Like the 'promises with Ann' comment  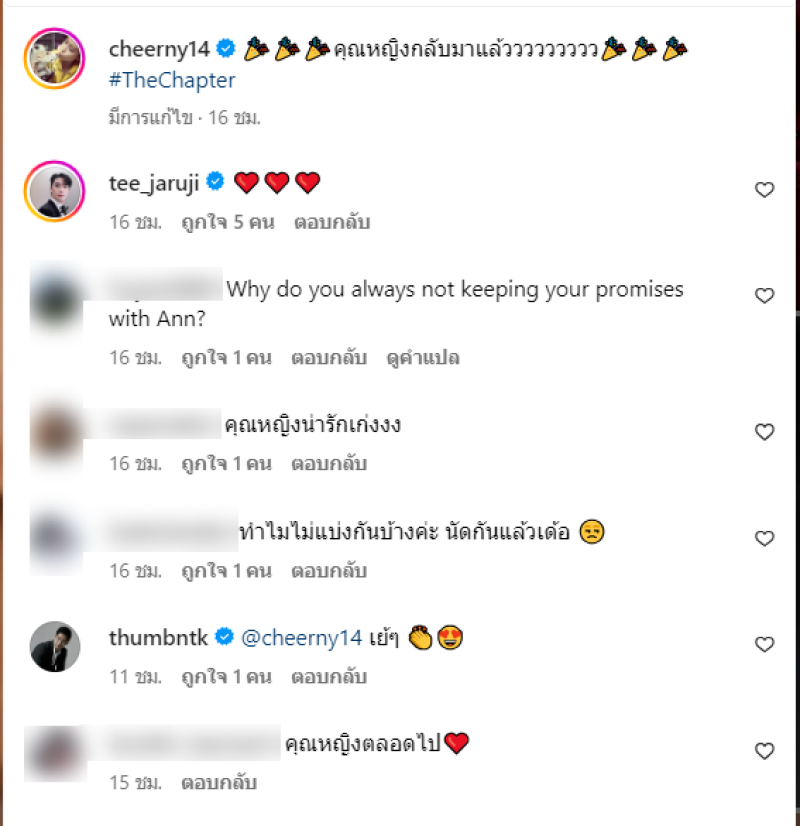point(764,296)
